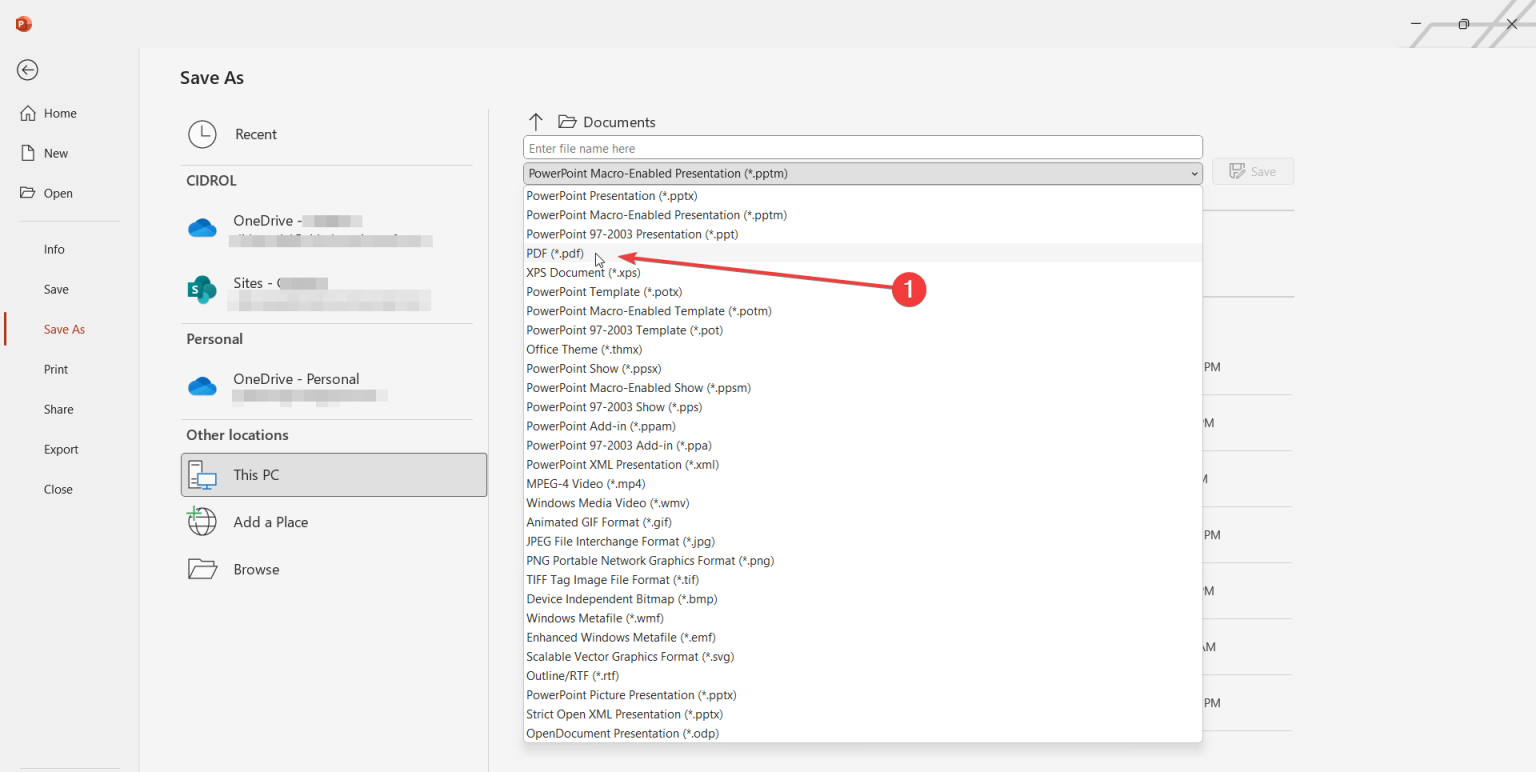Select Save in the left sidebar

pyautogui.click(x=56, y=289)
